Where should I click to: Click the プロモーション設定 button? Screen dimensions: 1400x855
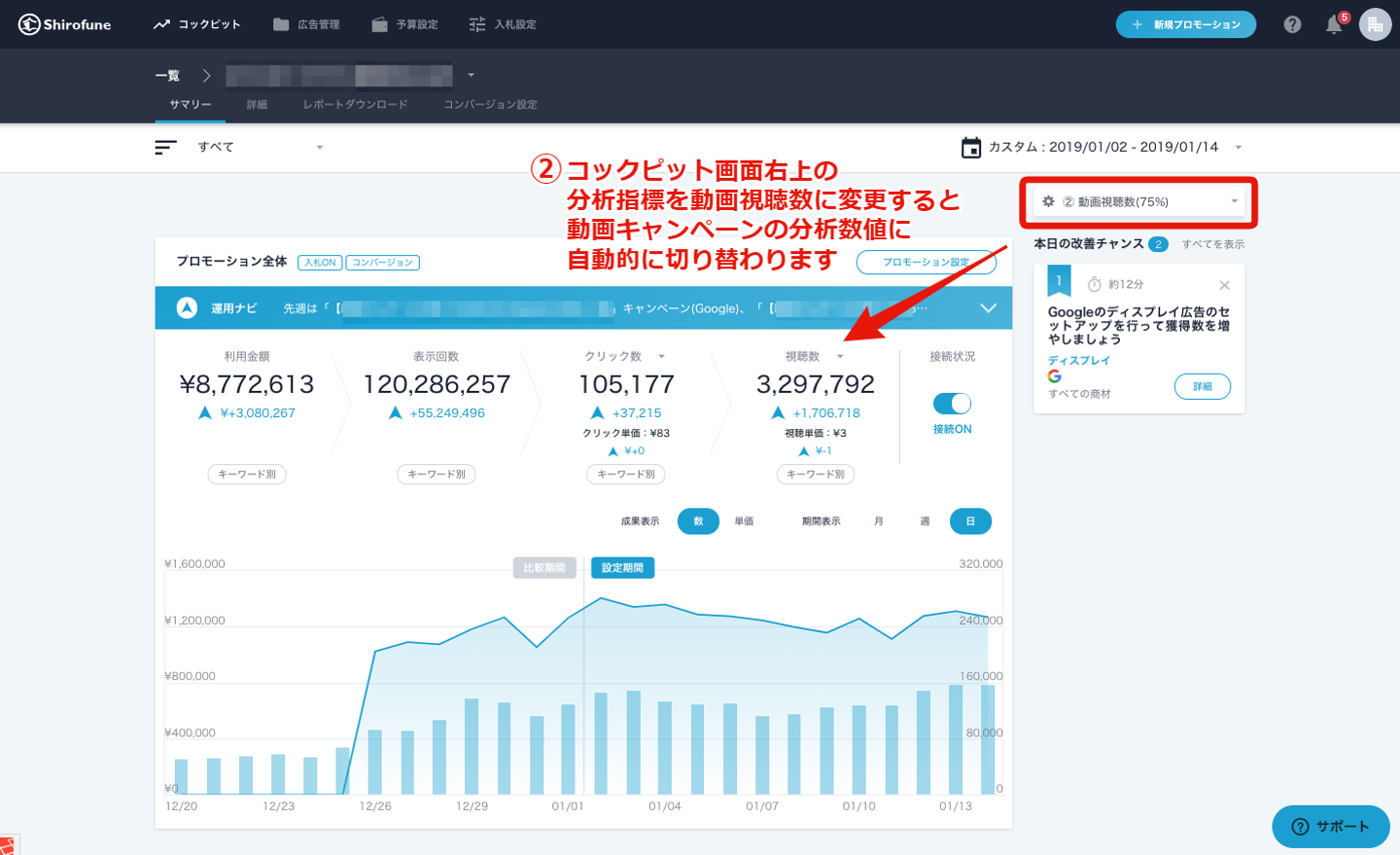click(925, 262)
